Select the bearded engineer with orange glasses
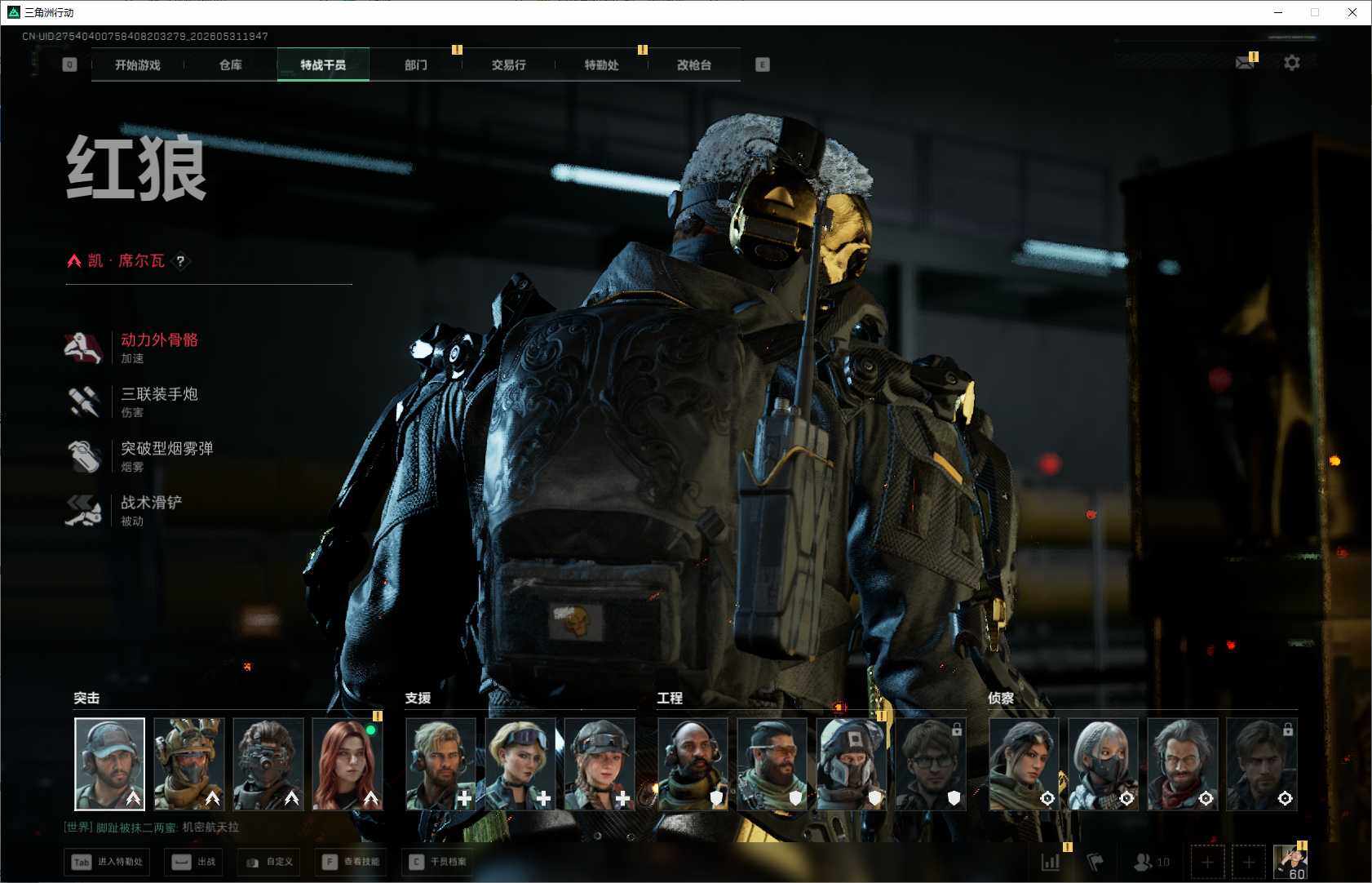Image resolution: width=1372 pixels, height=883 pixels. tap(772, 764)
